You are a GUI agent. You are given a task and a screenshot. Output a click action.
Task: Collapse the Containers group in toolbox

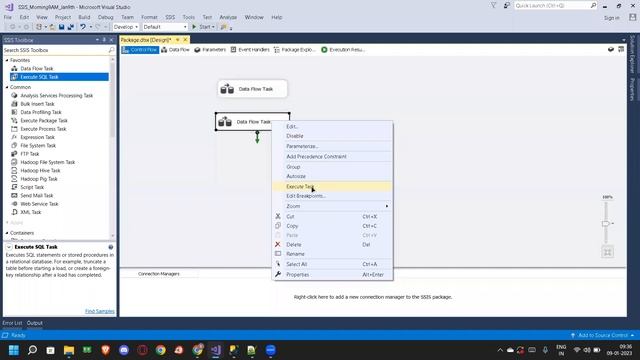click(x=7, y=233)
